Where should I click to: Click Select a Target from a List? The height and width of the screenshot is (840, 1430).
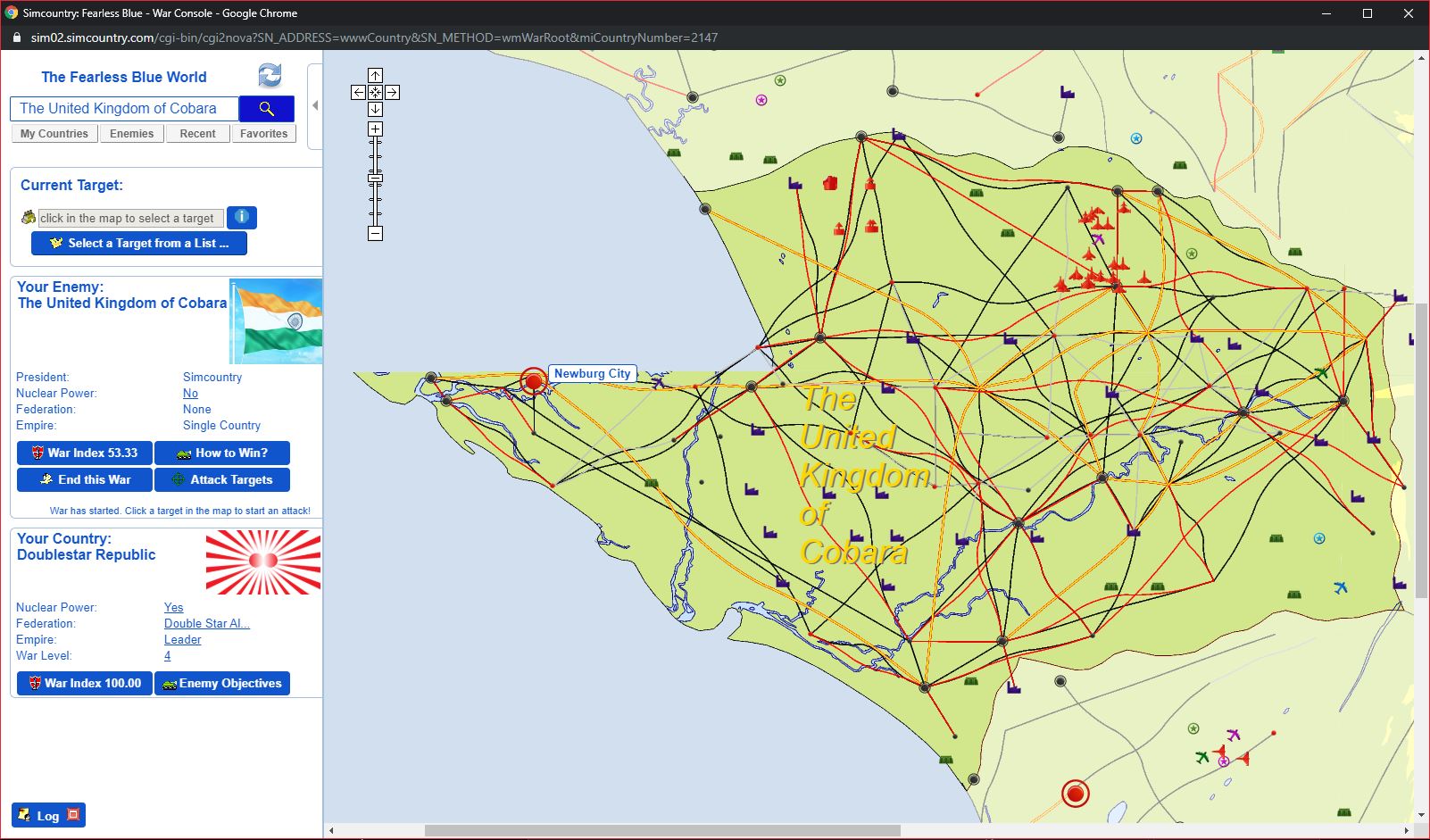point(139,243)
